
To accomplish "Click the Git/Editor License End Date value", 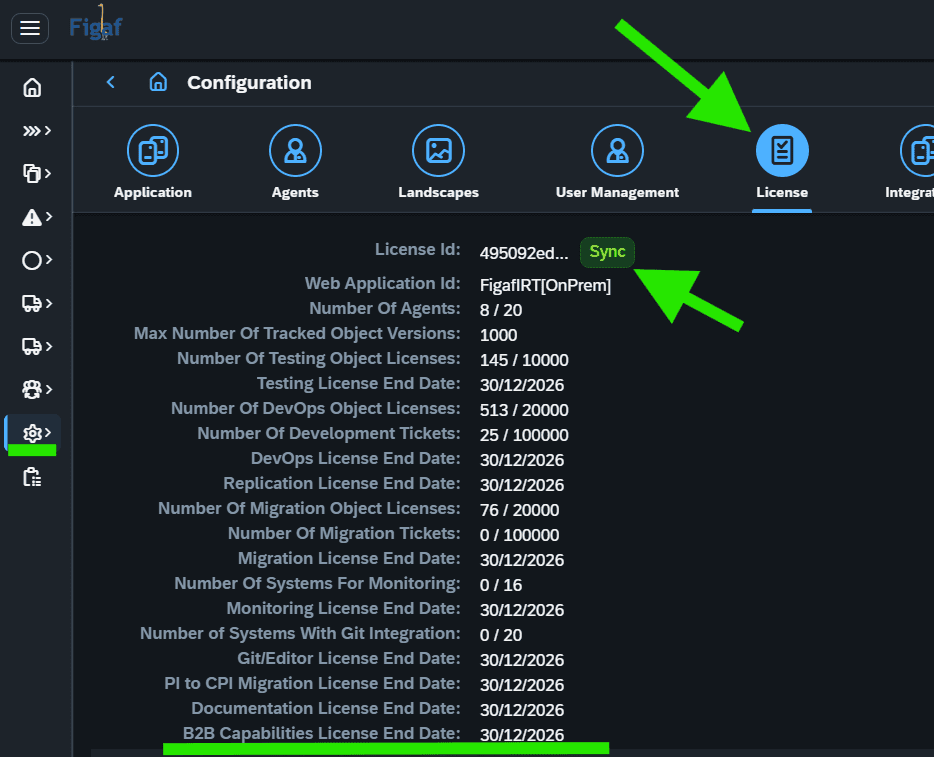I will [x=521, y=661].
